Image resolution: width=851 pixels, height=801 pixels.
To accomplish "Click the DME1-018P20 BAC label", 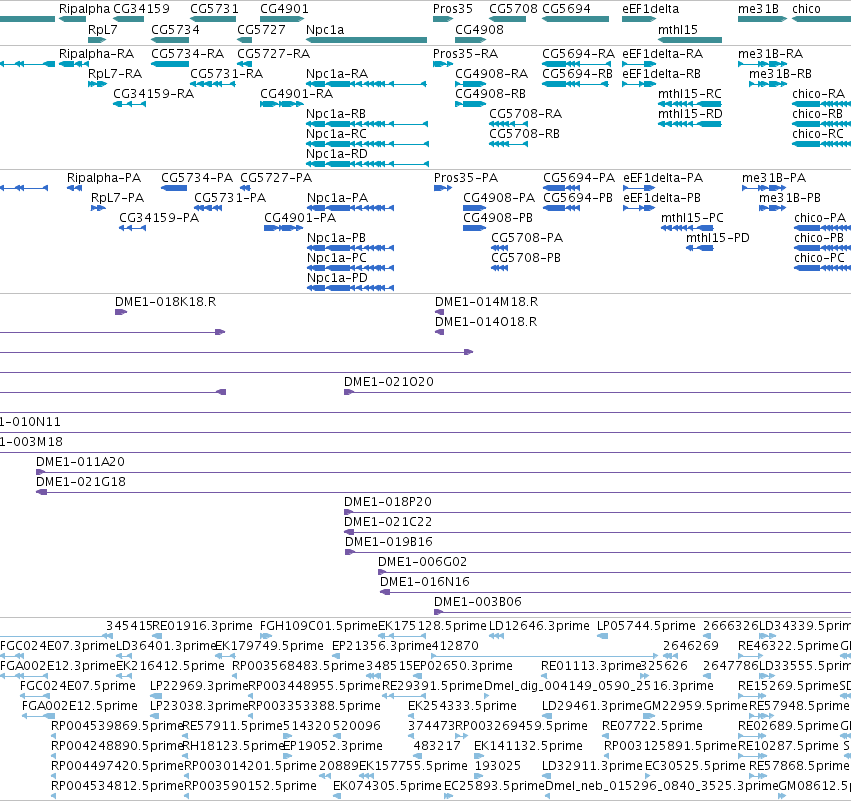I will tap(388, 502).
